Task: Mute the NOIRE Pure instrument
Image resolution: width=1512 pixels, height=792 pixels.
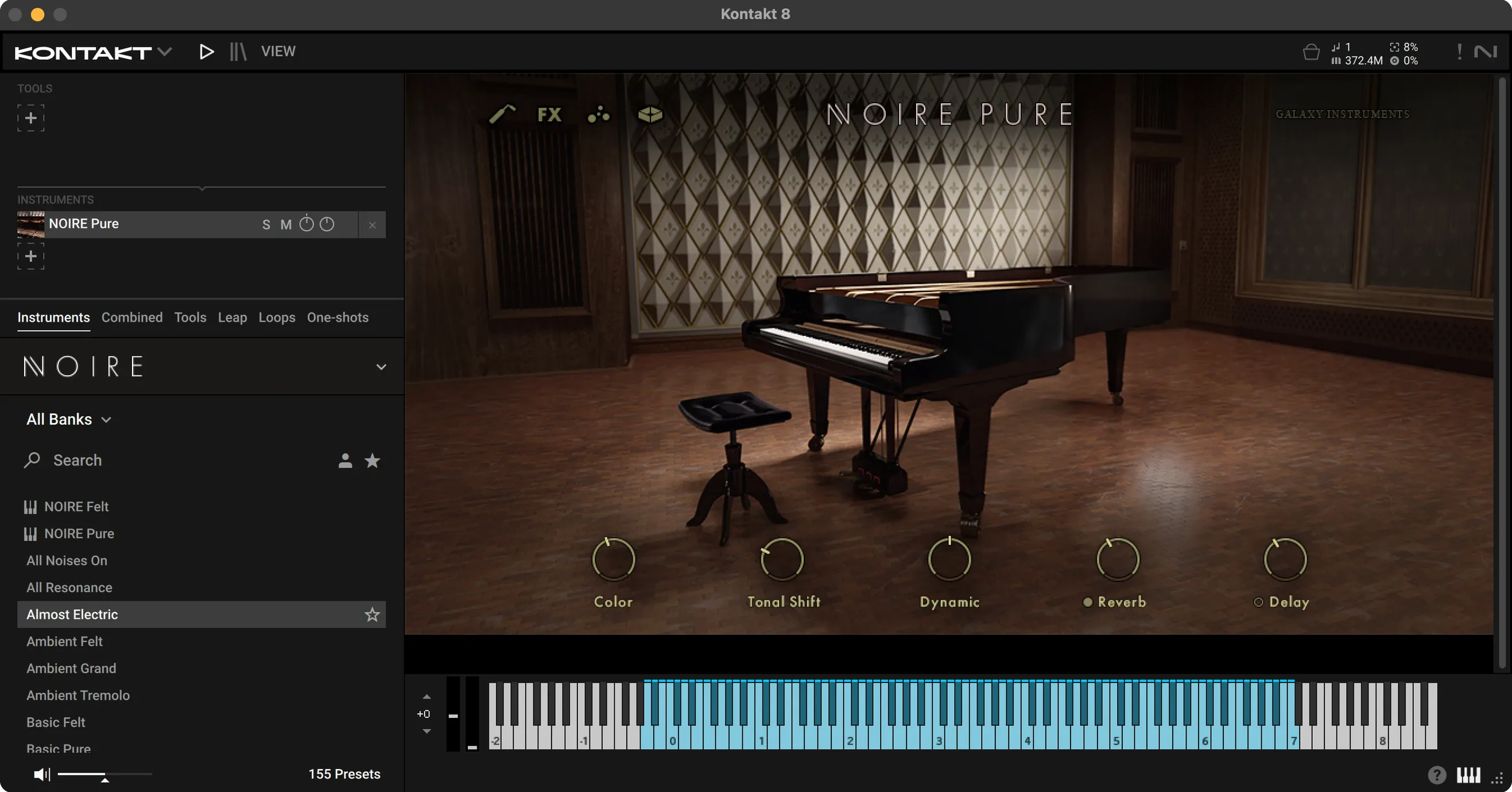Action: pos(286,225)
